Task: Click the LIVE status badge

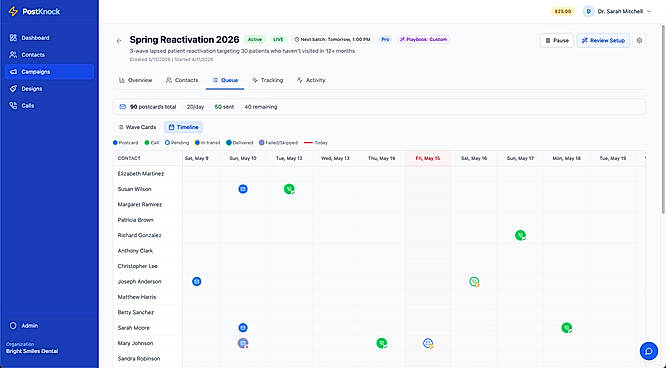Action: point(278,40)
